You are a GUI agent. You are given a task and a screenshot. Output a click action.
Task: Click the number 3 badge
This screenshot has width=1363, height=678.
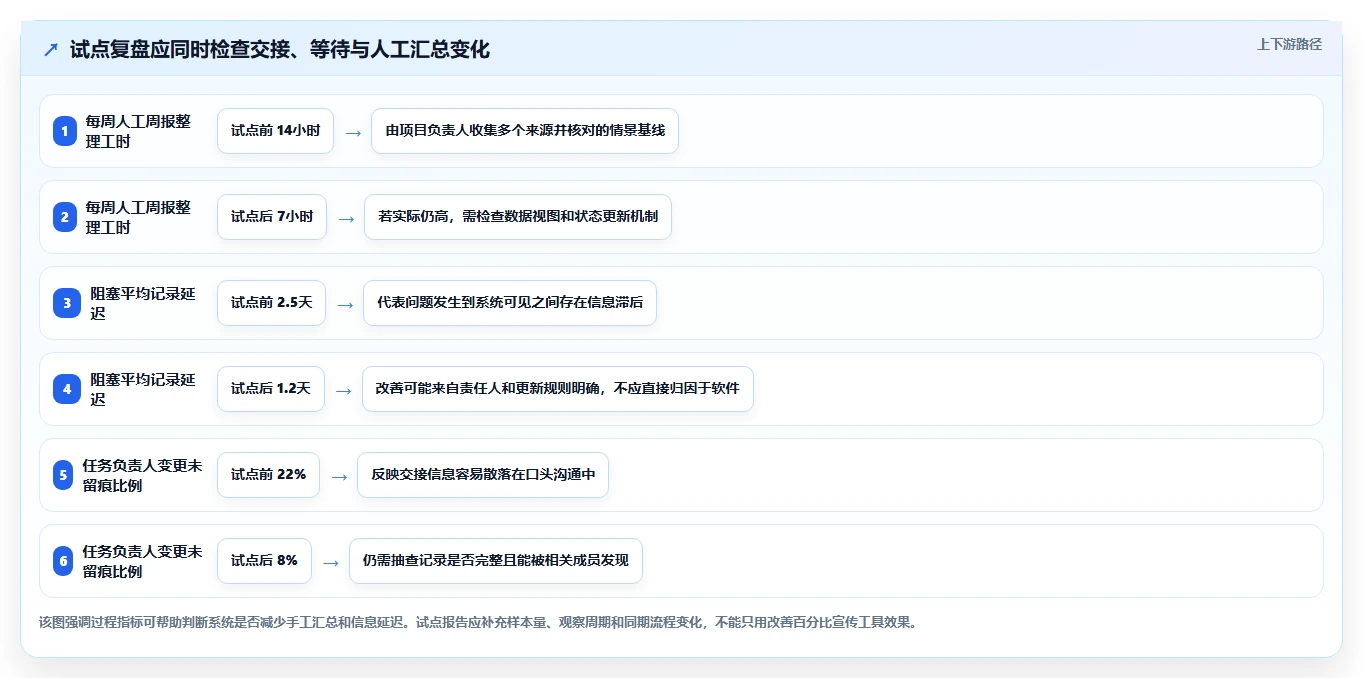click(67, 303)
